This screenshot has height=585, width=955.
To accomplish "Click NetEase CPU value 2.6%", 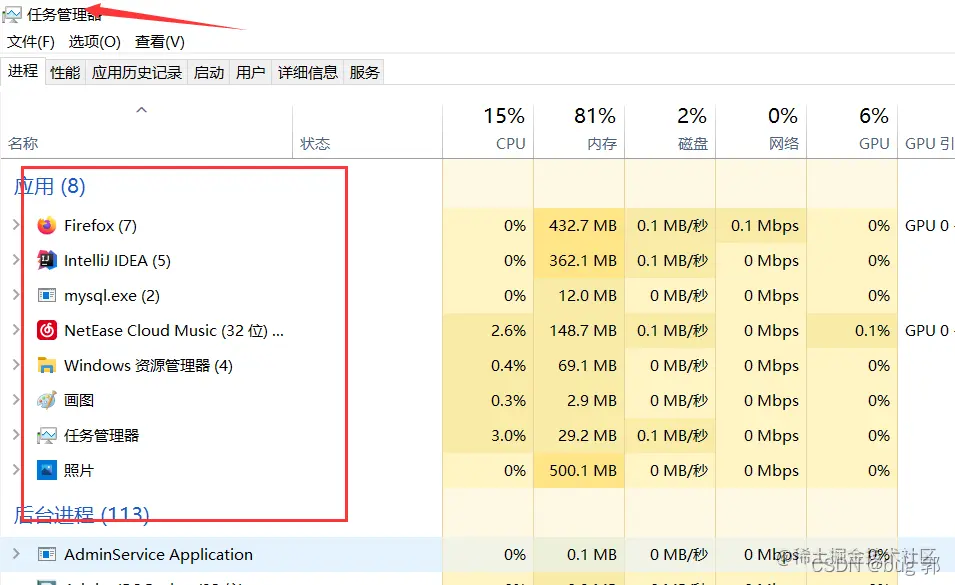I will pos(509,331).
